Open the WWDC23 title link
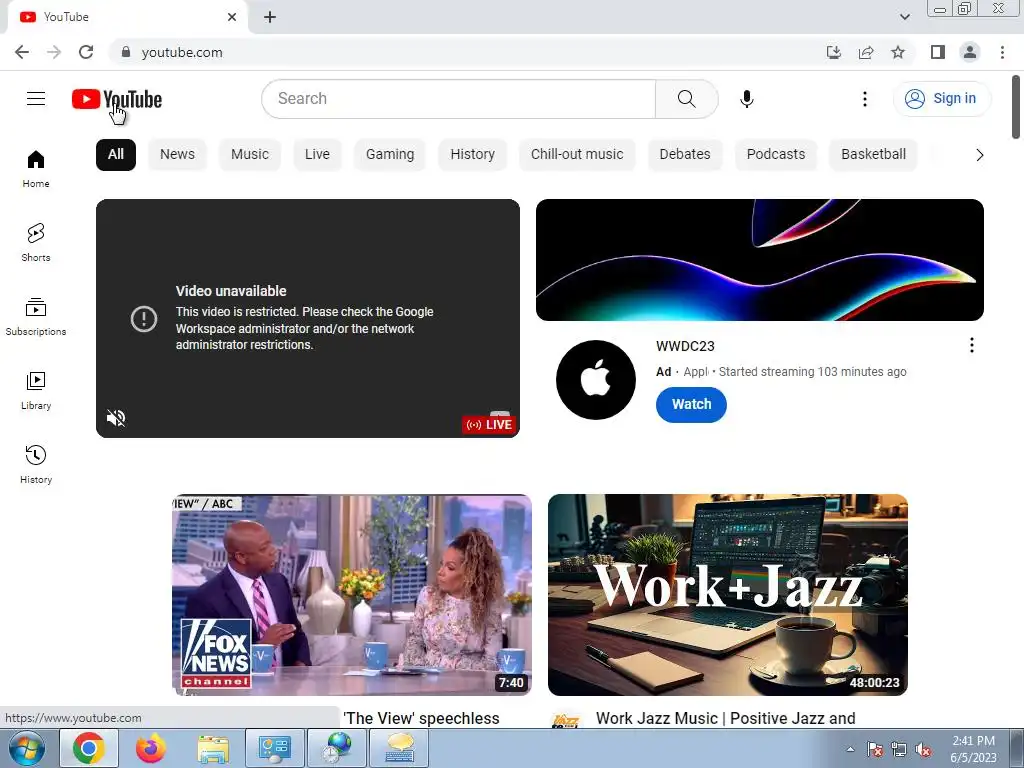1024x768 pixels. [685, 346]
